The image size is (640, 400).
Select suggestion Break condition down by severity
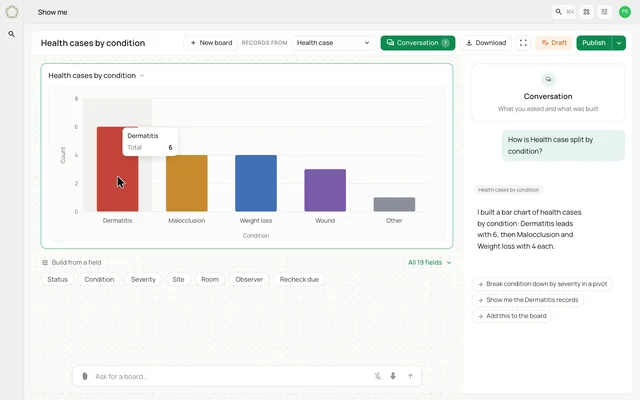point(542,284)
